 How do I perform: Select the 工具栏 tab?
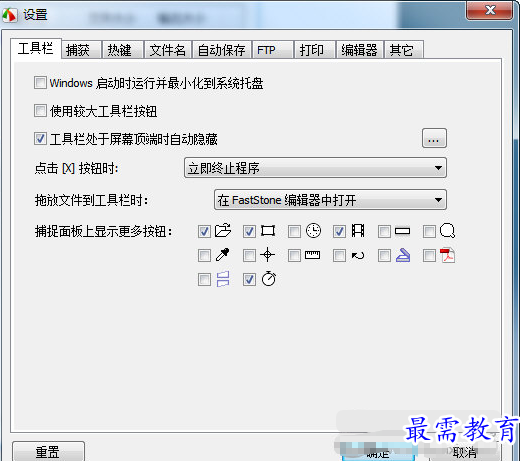tap(36, 49)
